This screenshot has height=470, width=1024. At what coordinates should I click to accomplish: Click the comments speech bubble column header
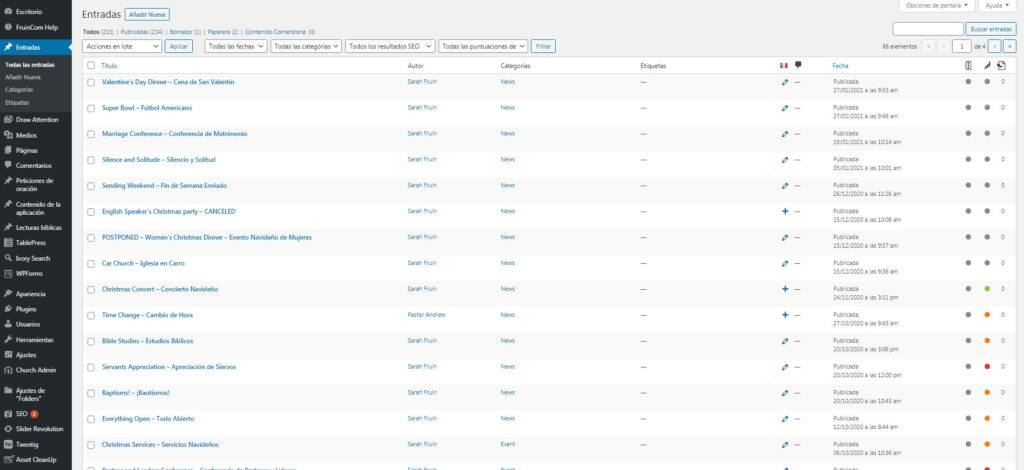click(x=798, y=65)
